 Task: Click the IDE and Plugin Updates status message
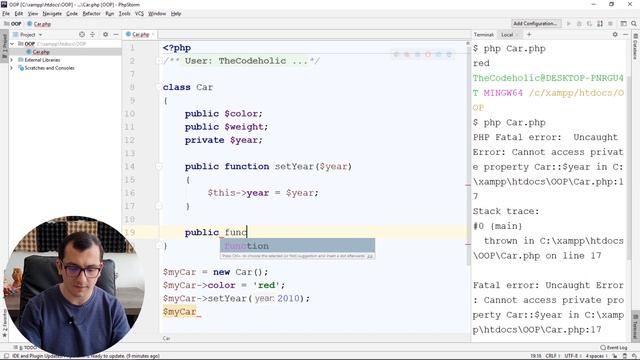tap(86, 356)
